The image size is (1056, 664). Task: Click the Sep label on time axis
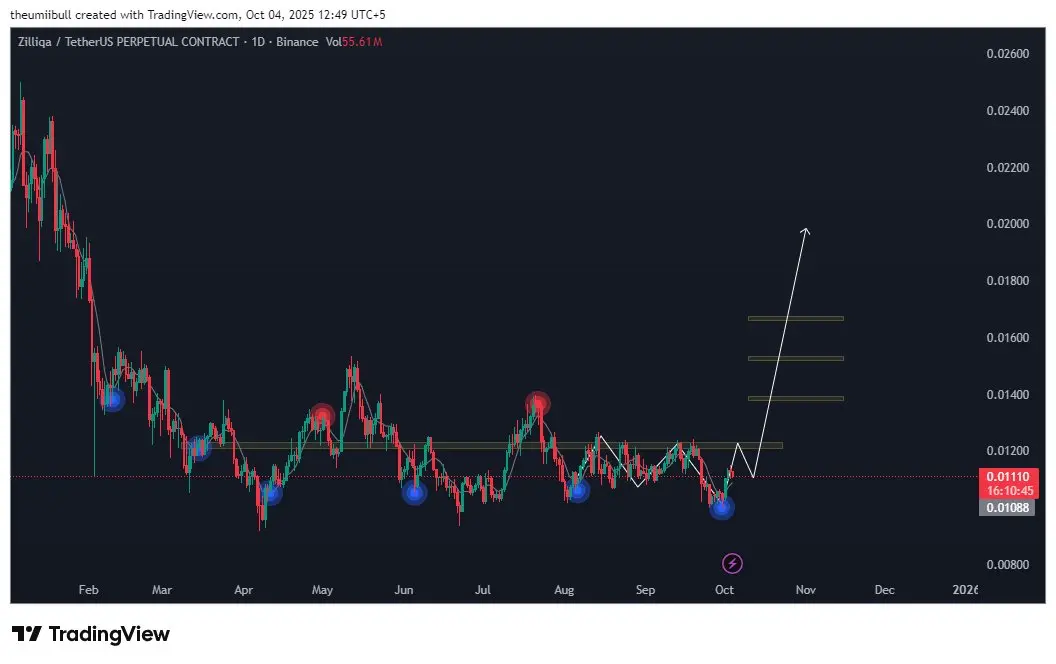645,590
